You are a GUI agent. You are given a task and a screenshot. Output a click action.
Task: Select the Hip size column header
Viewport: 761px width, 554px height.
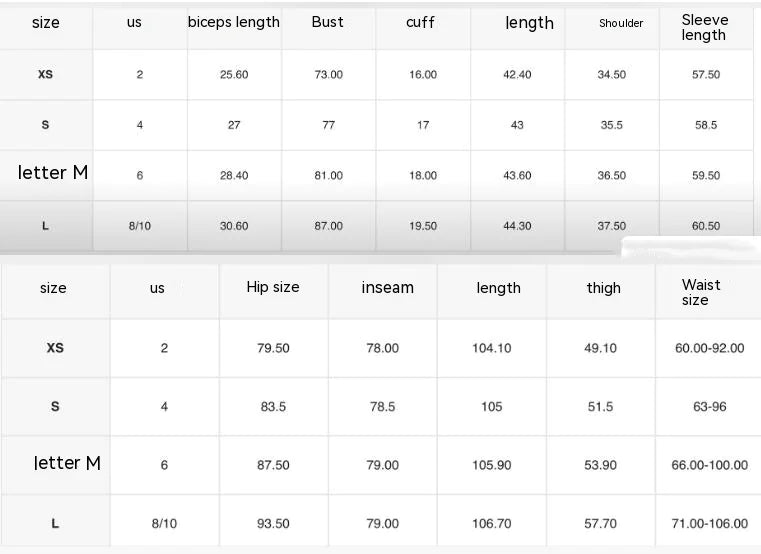click(273, 287)
